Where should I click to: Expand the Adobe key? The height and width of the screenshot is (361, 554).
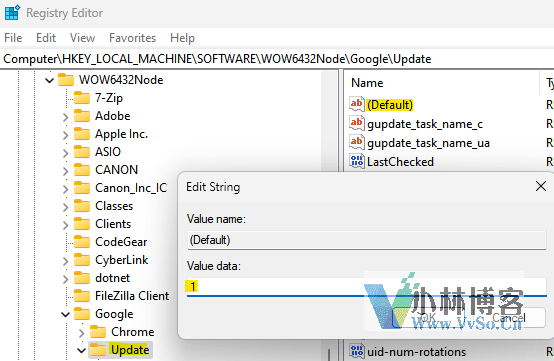pos(66,117)
